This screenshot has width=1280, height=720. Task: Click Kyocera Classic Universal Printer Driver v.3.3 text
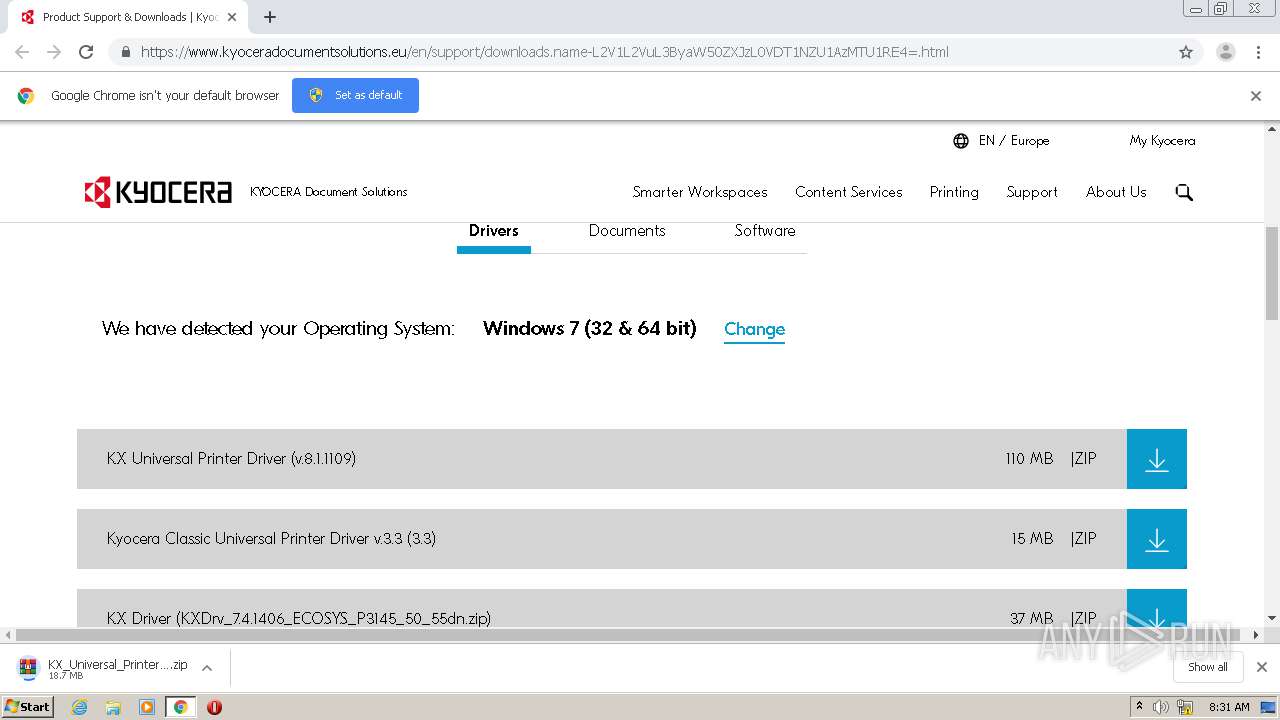tap(271, 539)
